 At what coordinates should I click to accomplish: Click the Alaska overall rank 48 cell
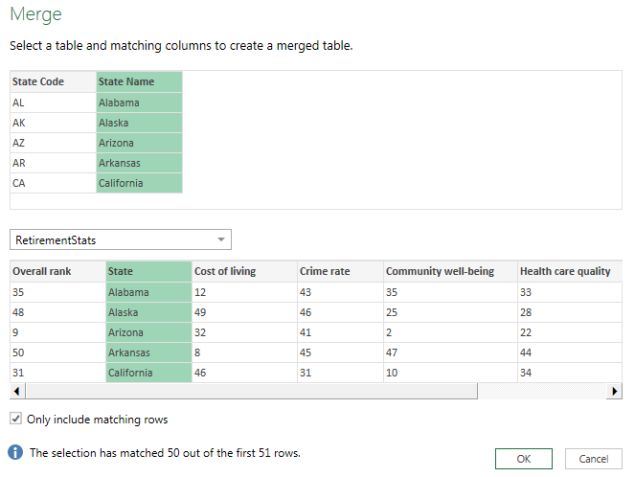click(x=56, y=312)
